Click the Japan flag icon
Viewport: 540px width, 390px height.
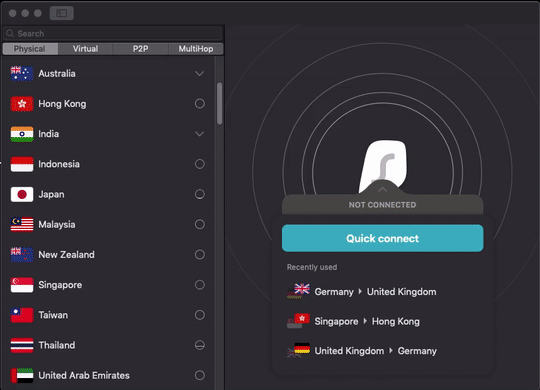click(x=22, y=194)
